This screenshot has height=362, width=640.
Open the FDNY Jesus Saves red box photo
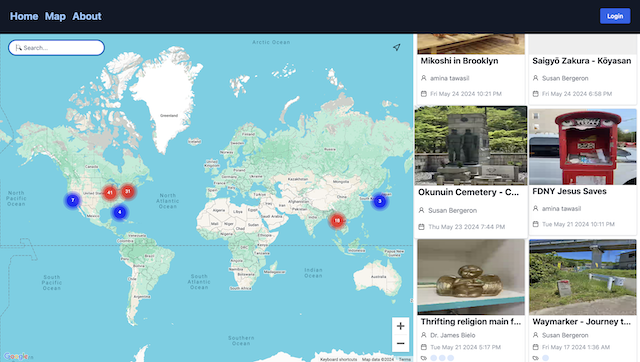click(x=582, y=147)
